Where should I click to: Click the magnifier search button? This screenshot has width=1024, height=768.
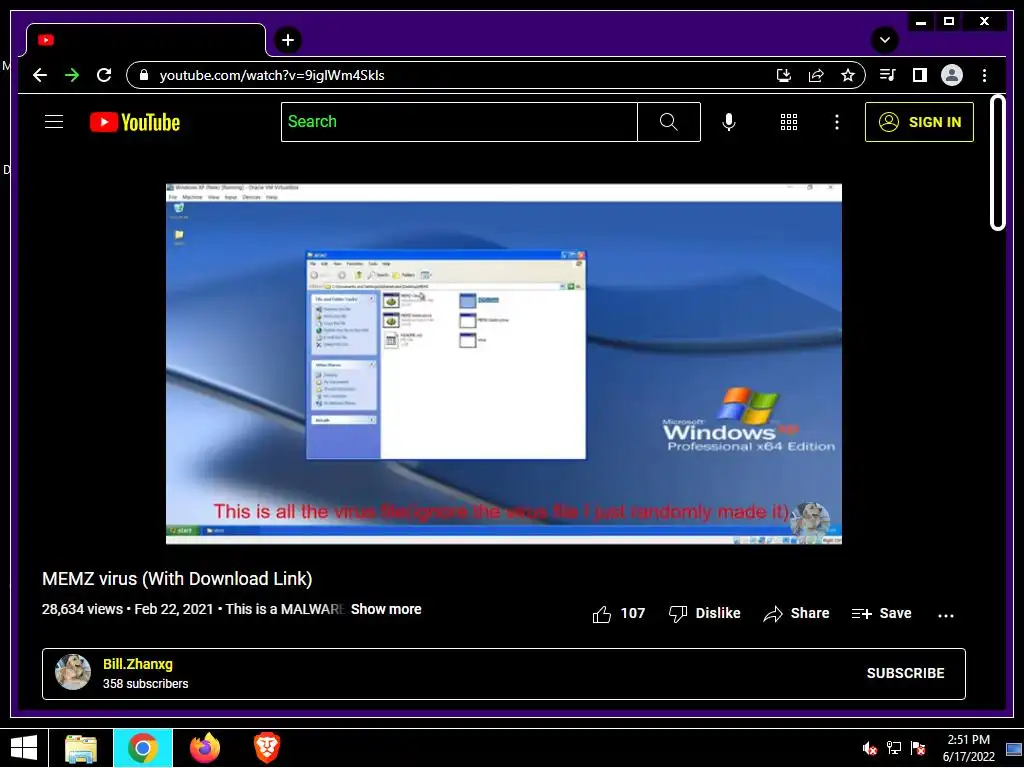point(669,121)
